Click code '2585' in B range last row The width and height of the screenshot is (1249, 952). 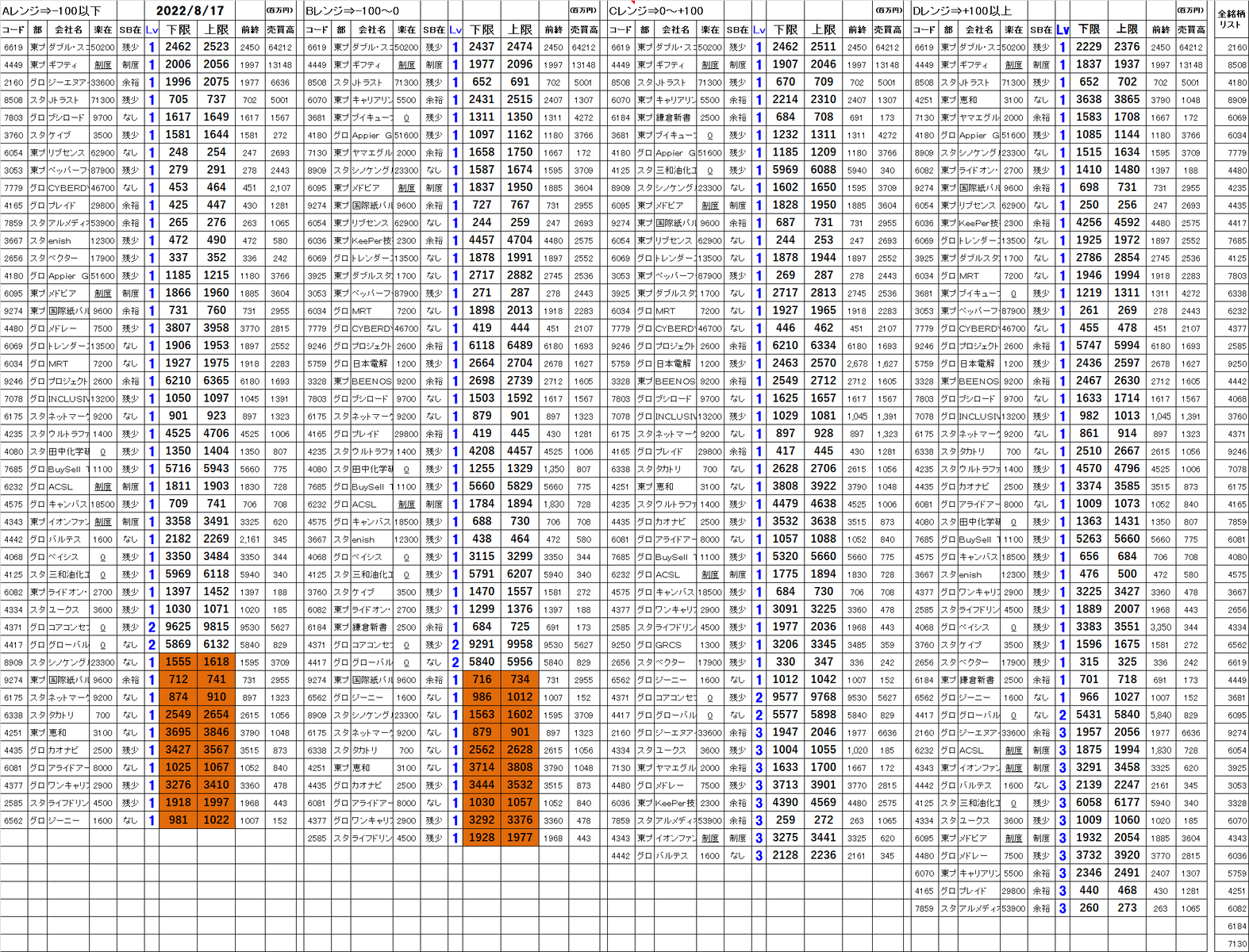pyautogui.click(x=317, y=837)
